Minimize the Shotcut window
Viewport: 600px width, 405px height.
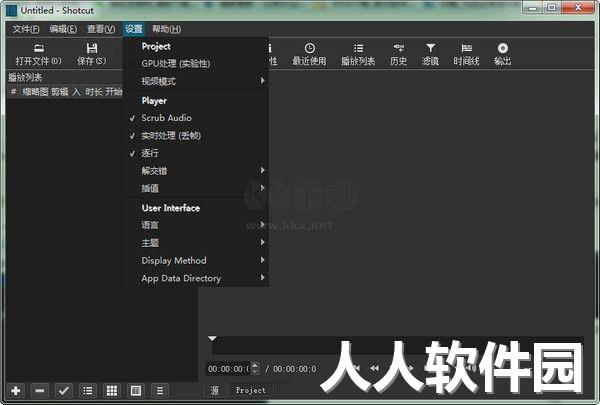tap(532, 8)
